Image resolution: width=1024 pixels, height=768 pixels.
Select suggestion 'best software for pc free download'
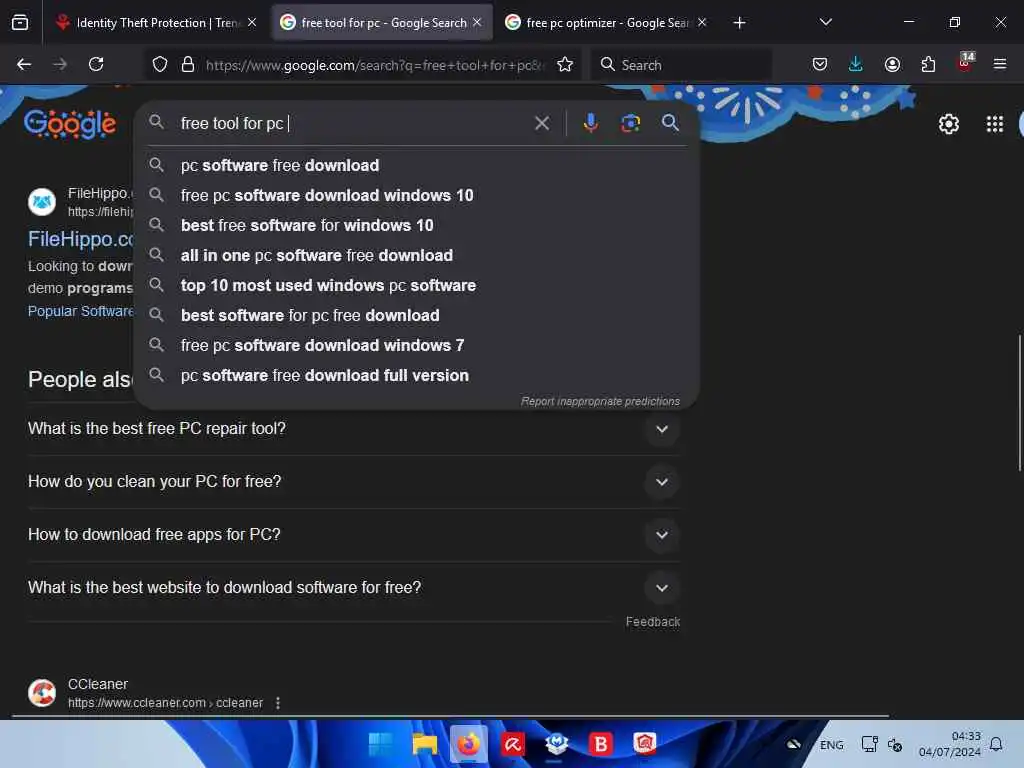point(416,315)
